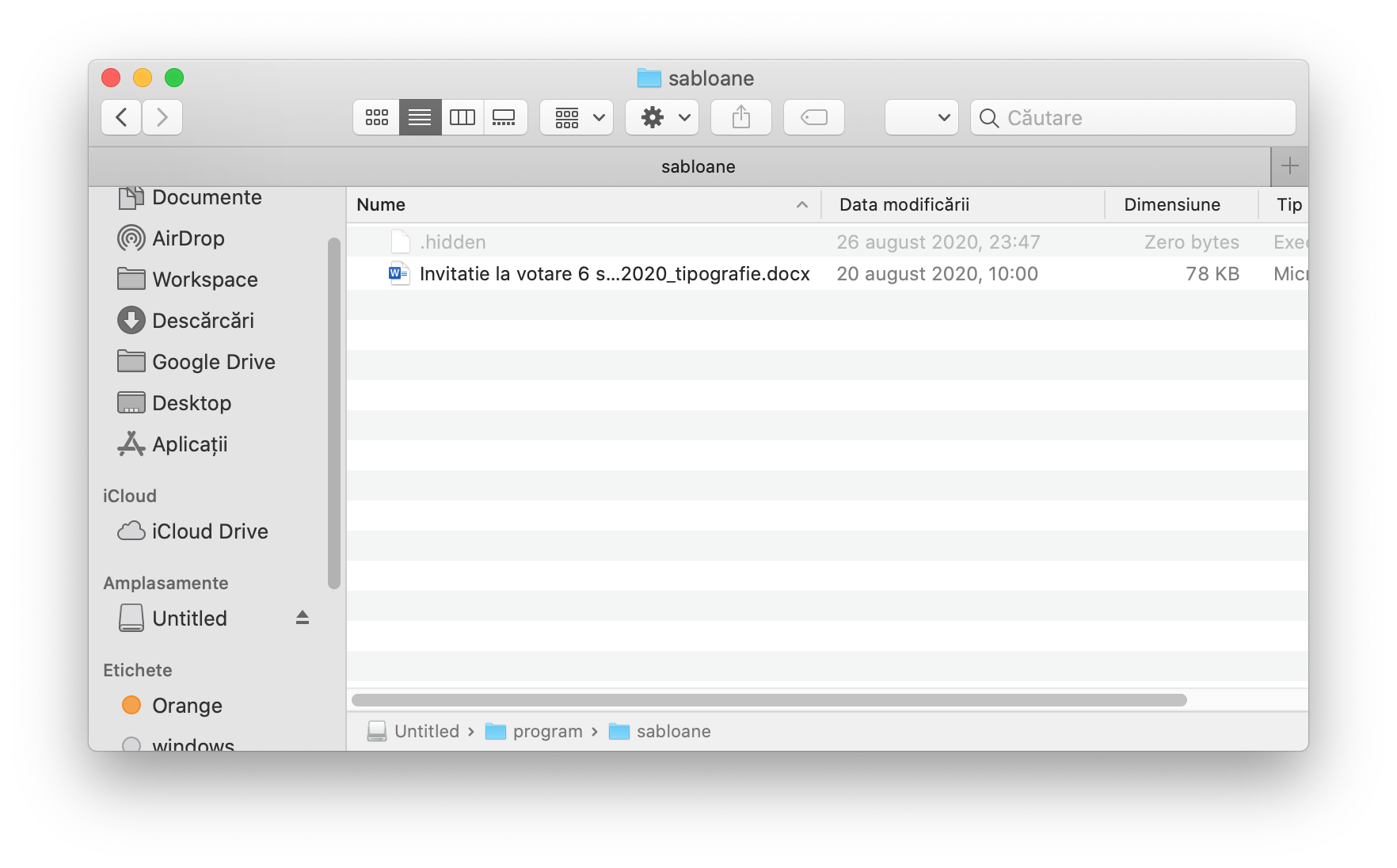Image resolution: width=1397 pixels, height=868 pixels.
Task: Open the group-by arrangement dropdown
Action: (x=577, y=118)
